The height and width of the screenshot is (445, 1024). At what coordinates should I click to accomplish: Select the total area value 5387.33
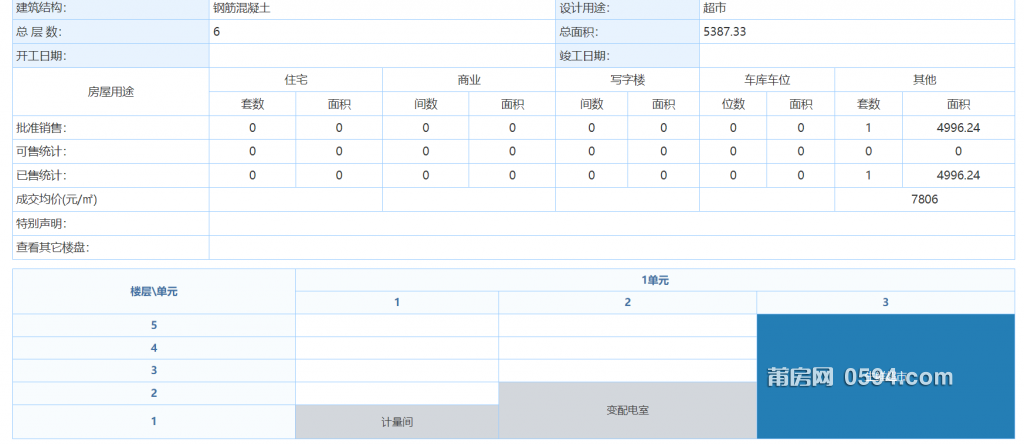pos(725,32)
